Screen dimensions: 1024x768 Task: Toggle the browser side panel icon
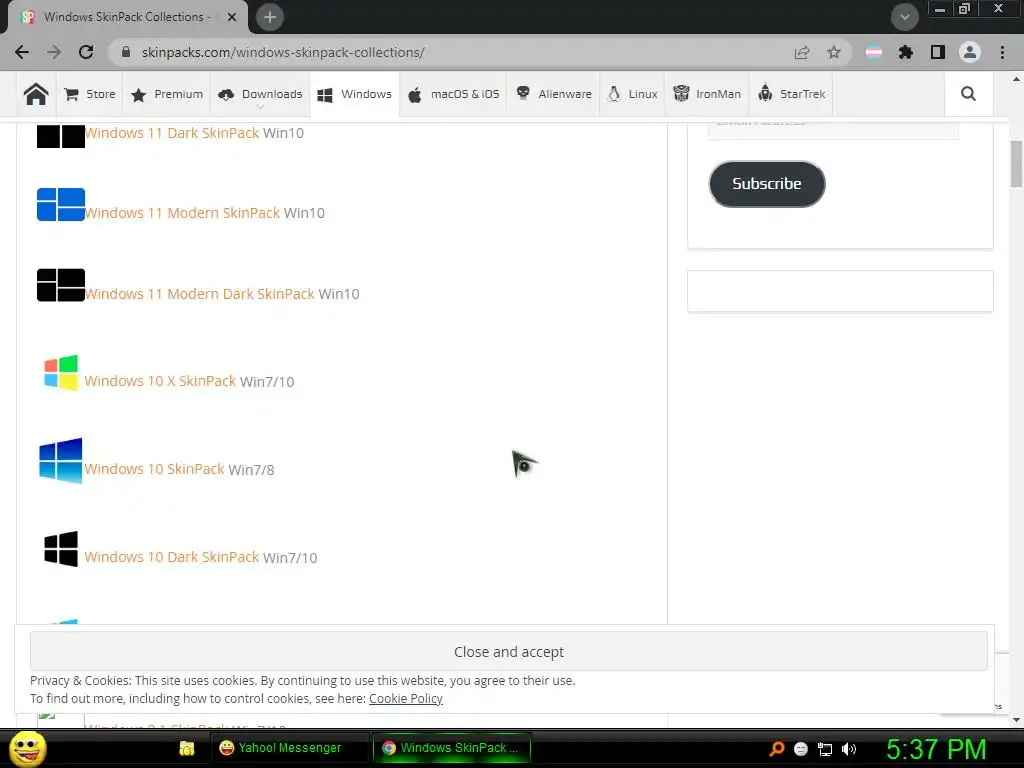(938, 52)
